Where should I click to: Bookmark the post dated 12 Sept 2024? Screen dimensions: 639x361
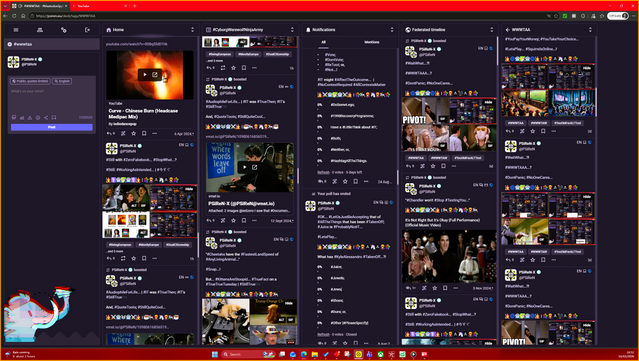click(x=244, y=220)
